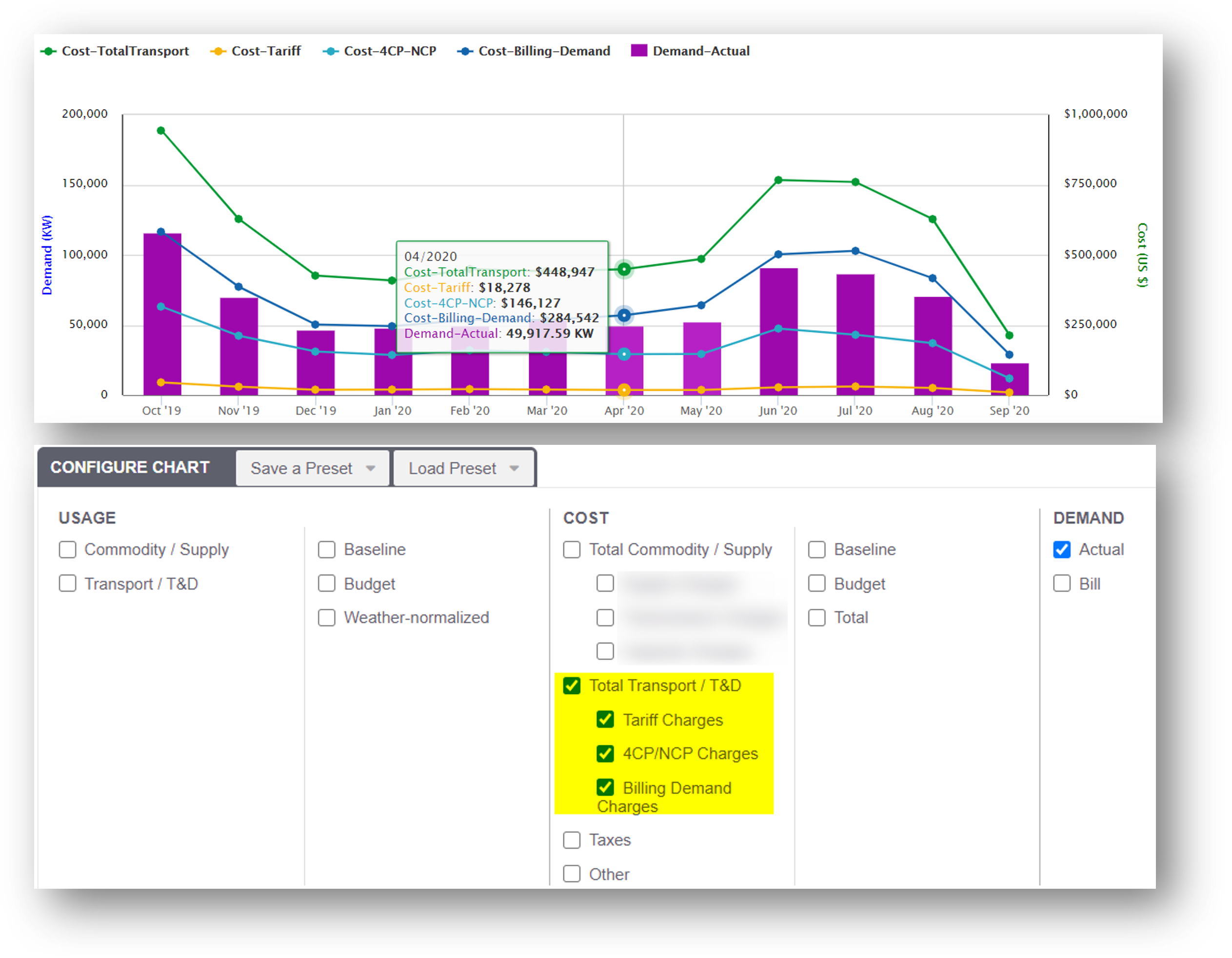
Task: Uncheck the Actual checkbox under Demand
Action: coord(1062,550)
